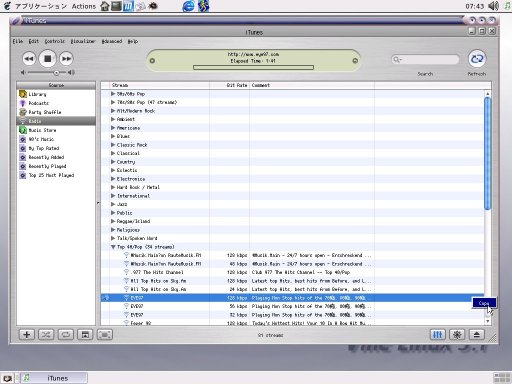This screenshot has height=384, width=512.
Task: Expand the Electronica category
Action: pos(113,179)
